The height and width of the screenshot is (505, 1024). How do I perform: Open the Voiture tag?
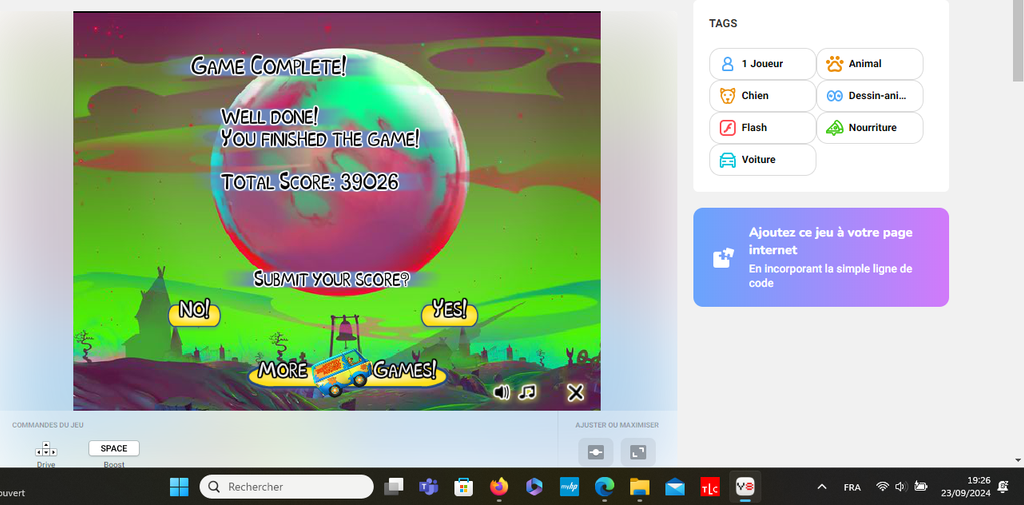click(x=762, y=160)
